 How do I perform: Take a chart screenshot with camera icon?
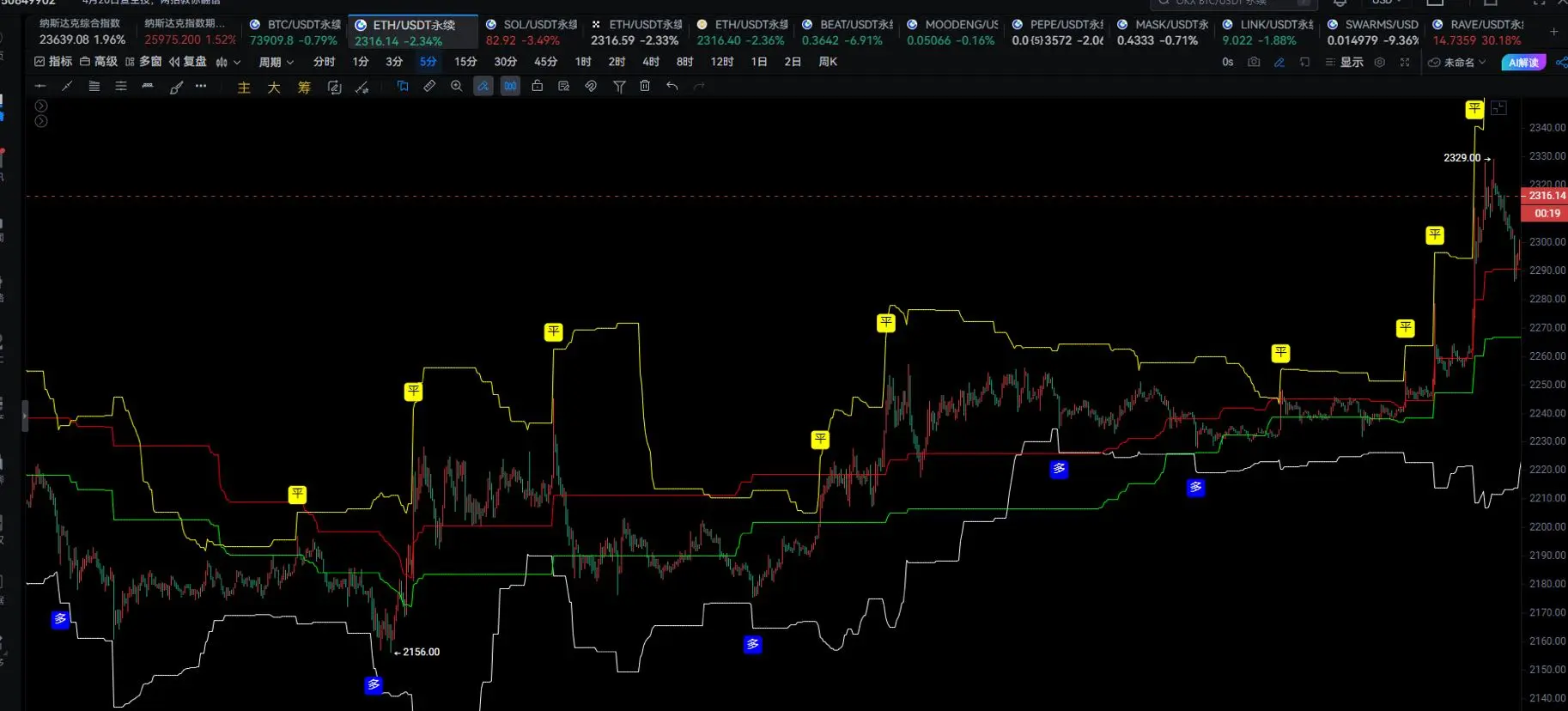click(1254, 62)
